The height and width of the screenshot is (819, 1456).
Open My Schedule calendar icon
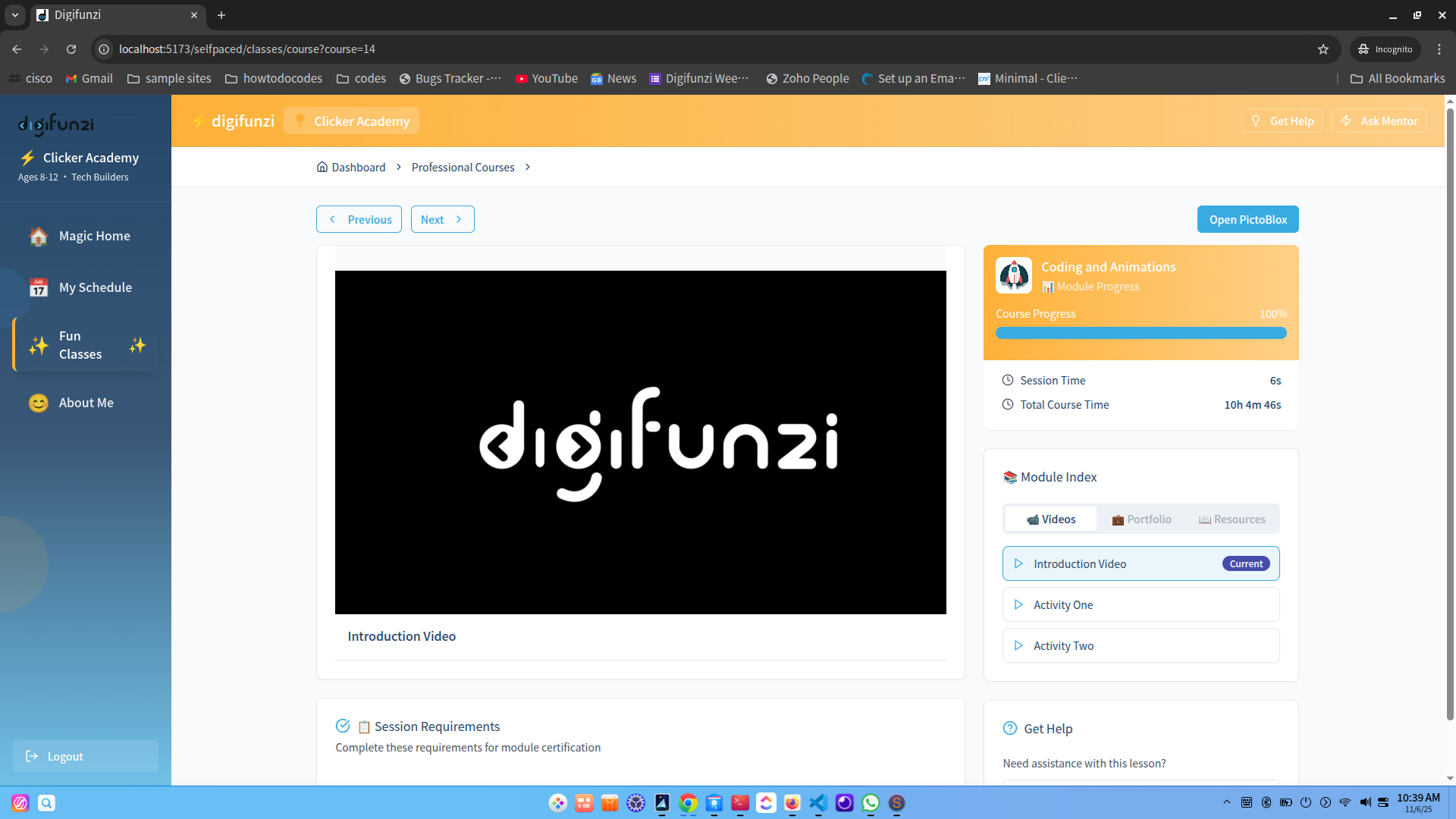pos(39,288)
